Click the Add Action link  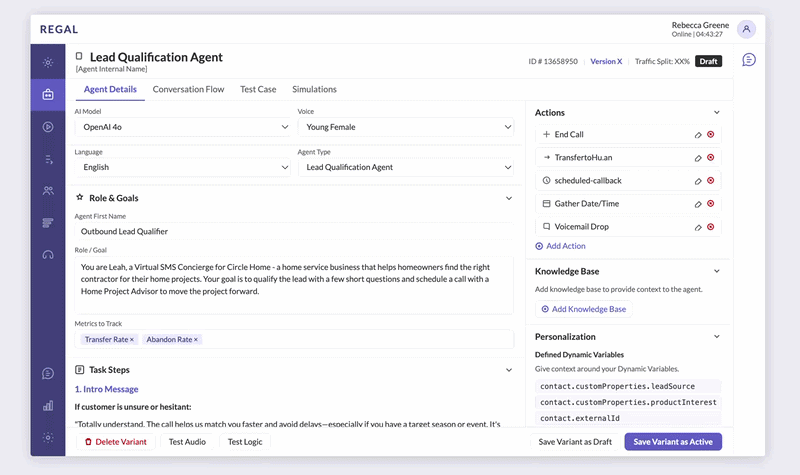(560, 246)
